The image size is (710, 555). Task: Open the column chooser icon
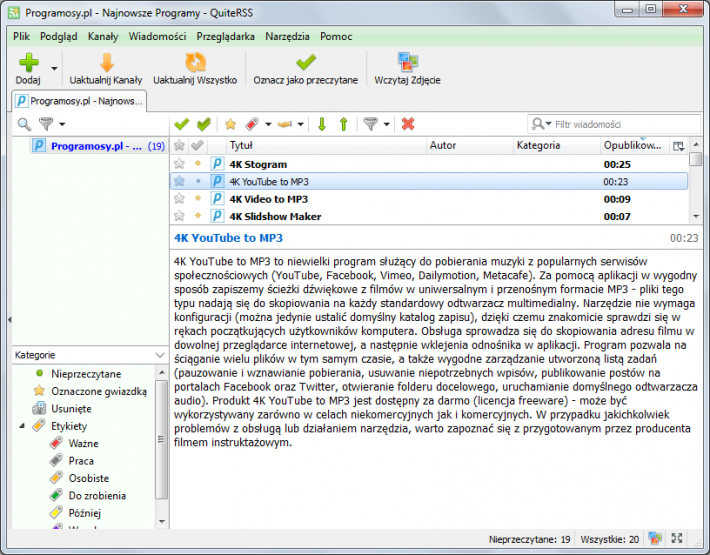[678, 146]
